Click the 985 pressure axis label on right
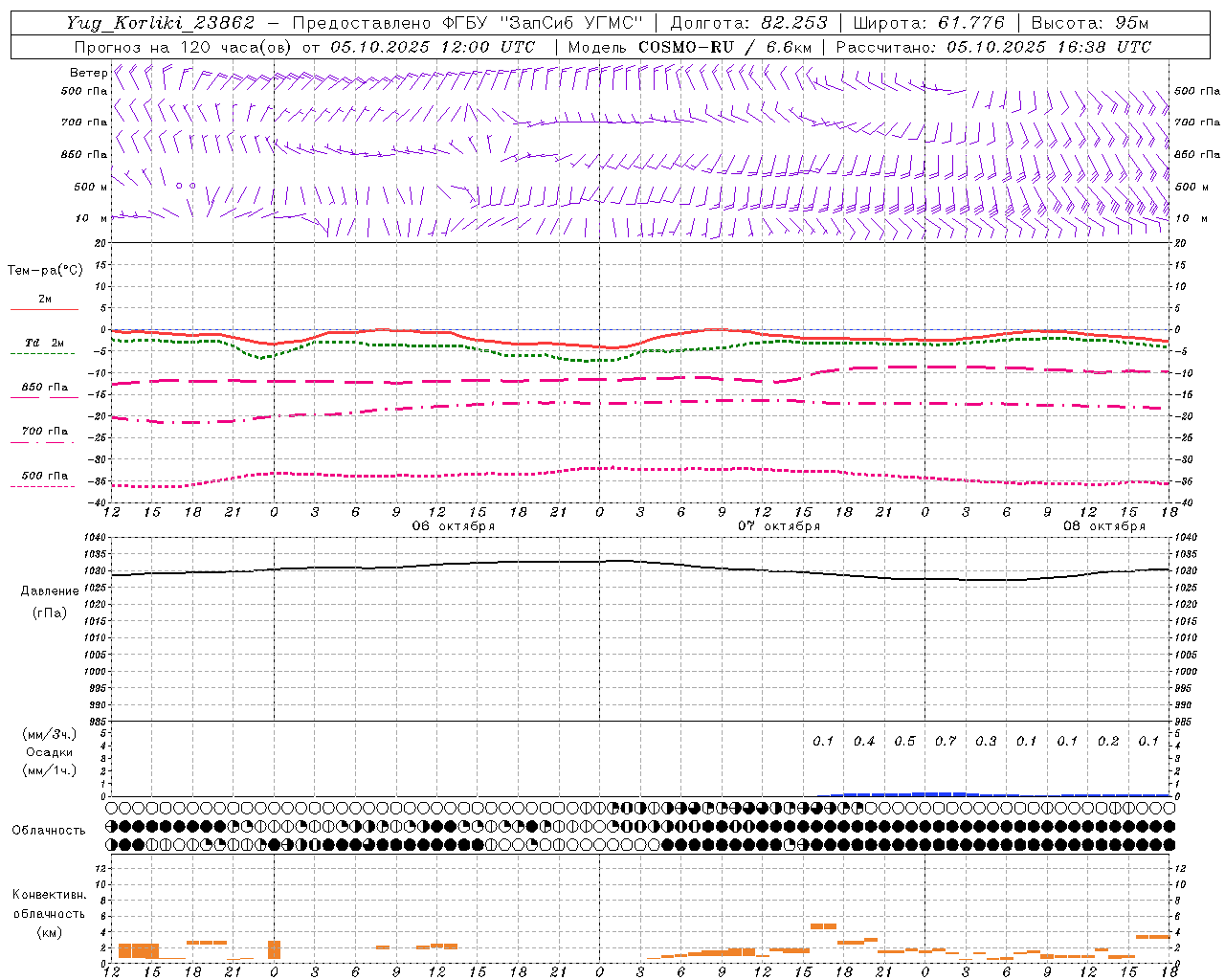The image size is (1225, 980). [x=1184, y=723]
